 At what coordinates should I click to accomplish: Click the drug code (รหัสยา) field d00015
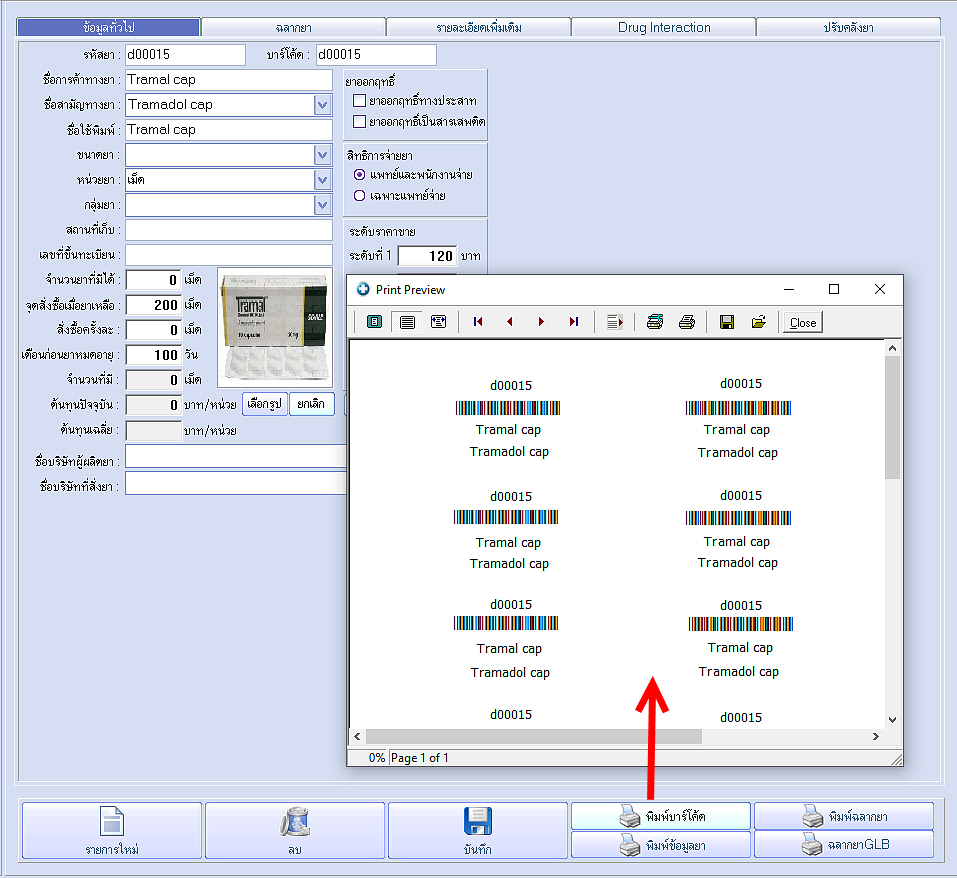[186, 54]
